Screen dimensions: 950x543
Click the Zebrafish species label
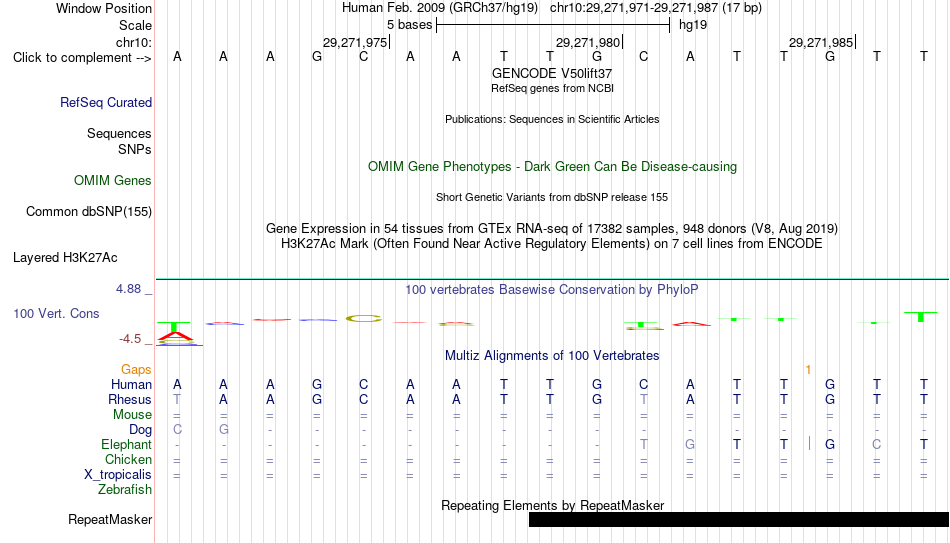tap(124, 490)
